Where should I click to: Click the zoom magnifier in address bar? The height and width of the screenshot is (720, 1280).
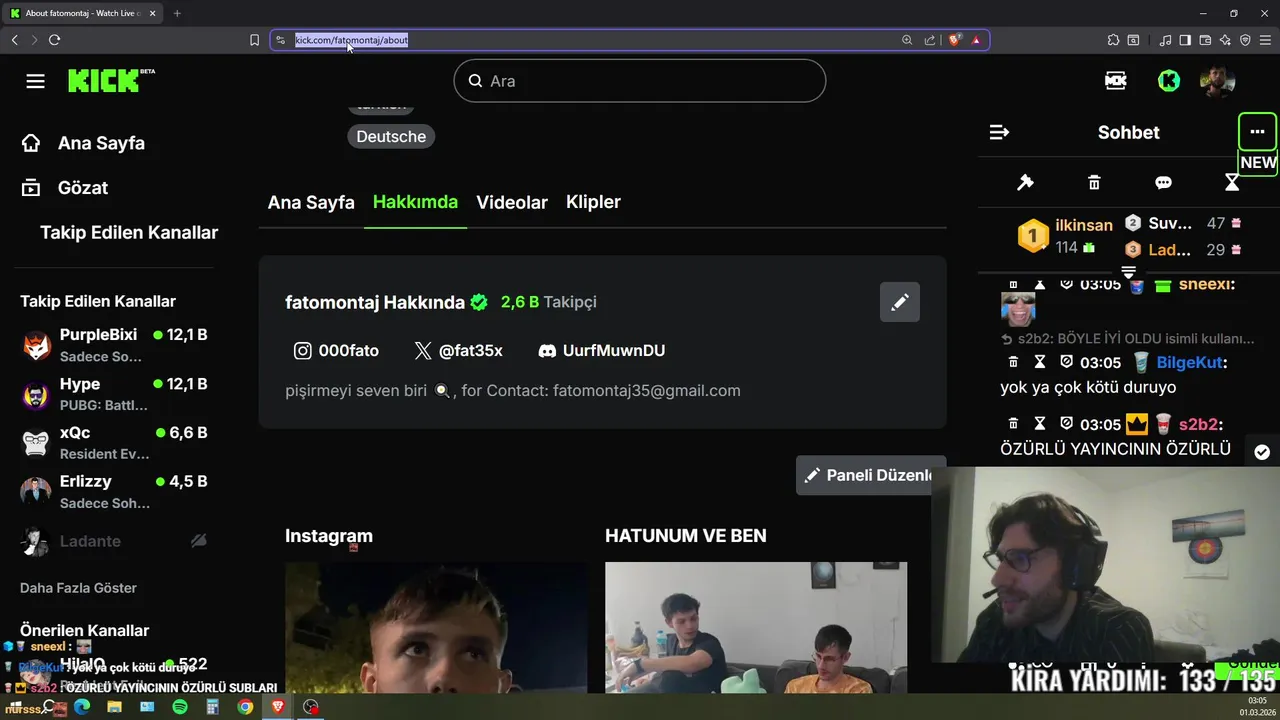pos(907,40)
